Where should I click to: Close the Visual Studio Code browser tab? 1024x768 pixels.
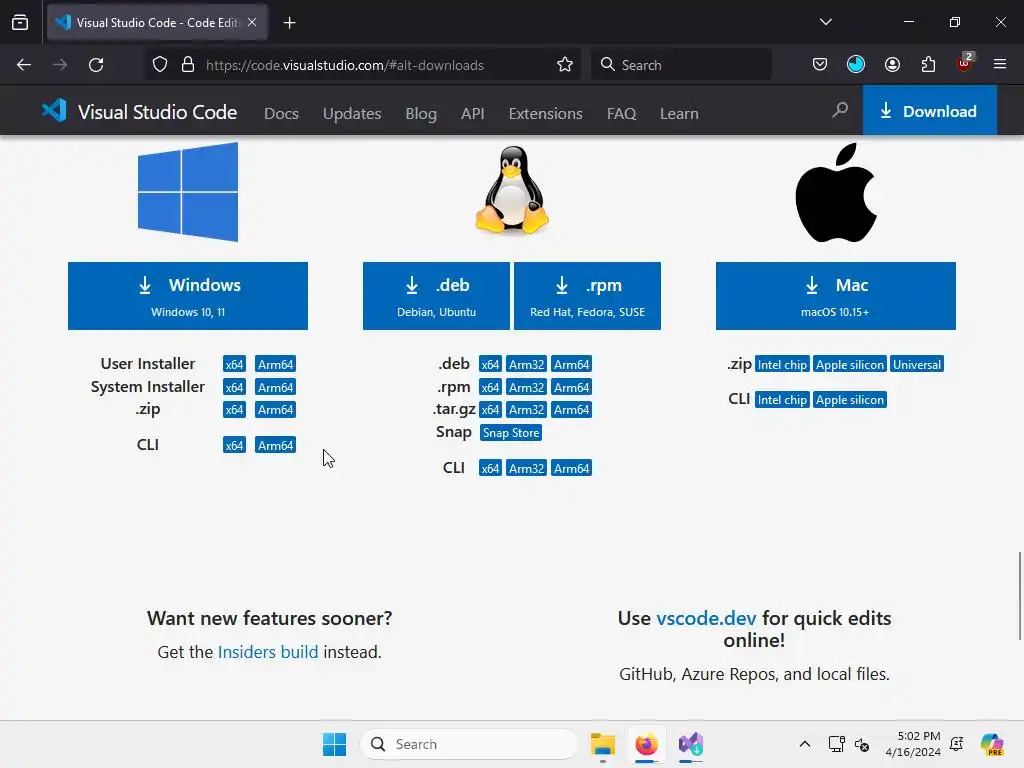[x=252, y=22]
